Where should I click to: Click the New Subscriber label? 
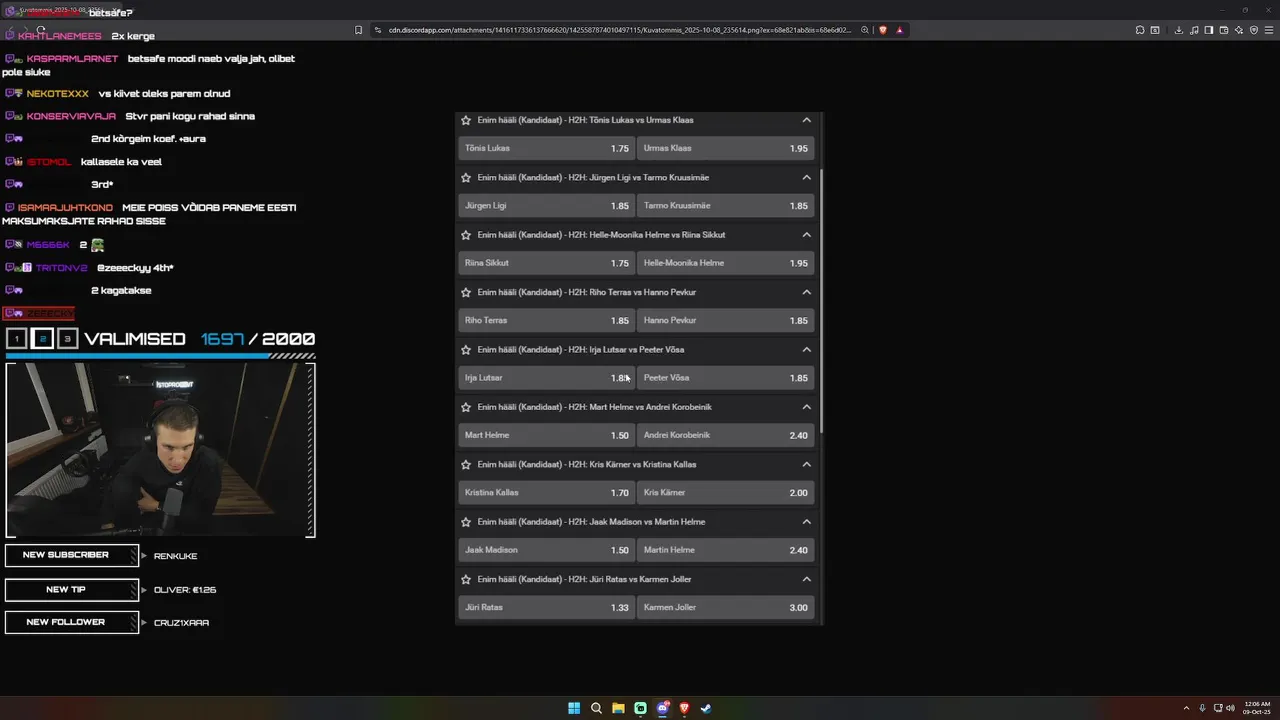[x=71, y=555]
